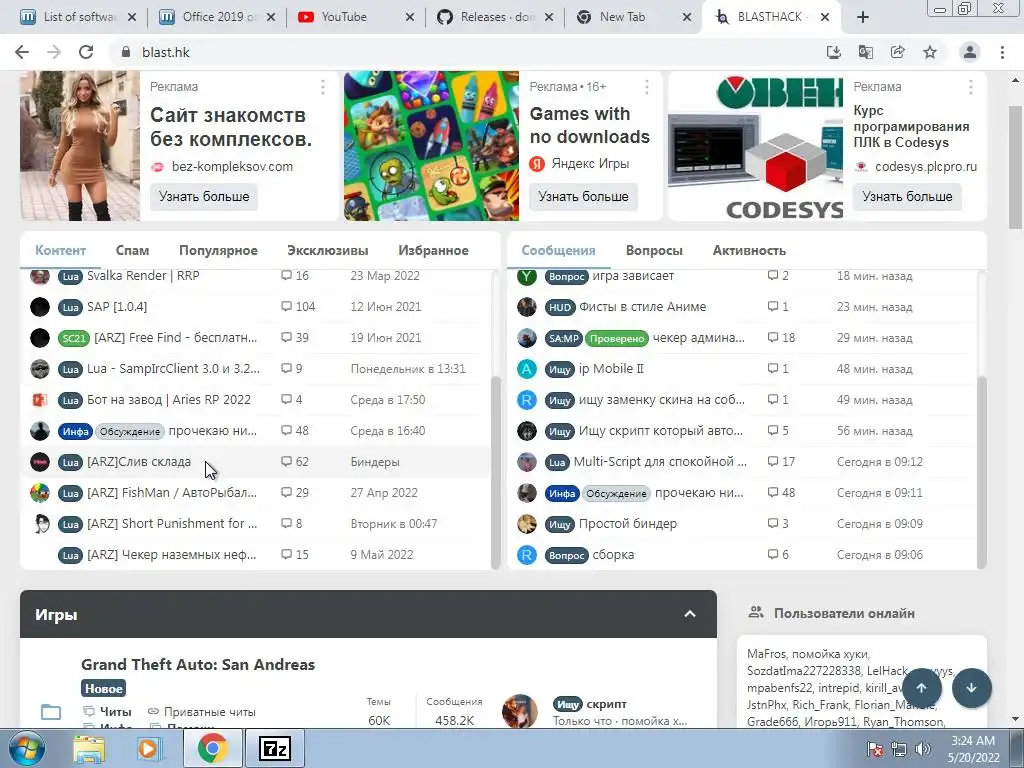Open the Windows Start button
Image resolution: width=1024 pixels, height=768 pixels.
[26, 749]
